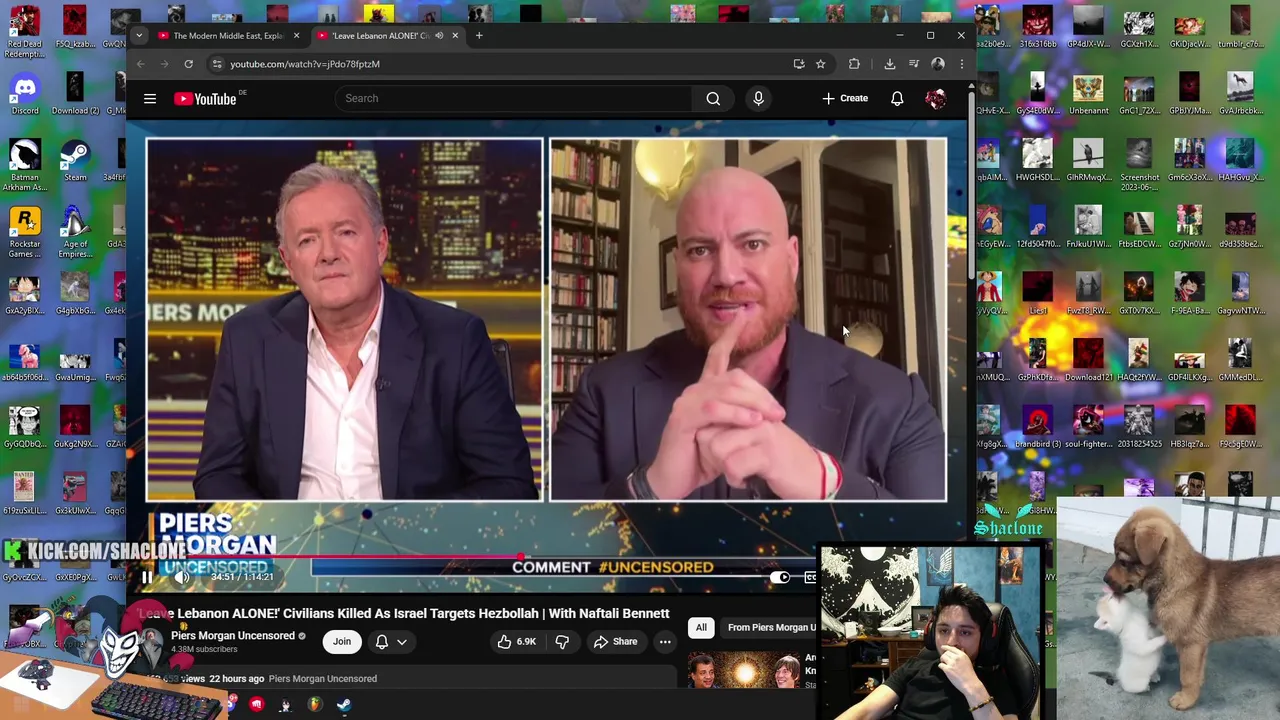Click Piers Morgan Uncensored link in description
Image resolution: width=1280 pixels, height=720 pixels.
tap(322, 679)
